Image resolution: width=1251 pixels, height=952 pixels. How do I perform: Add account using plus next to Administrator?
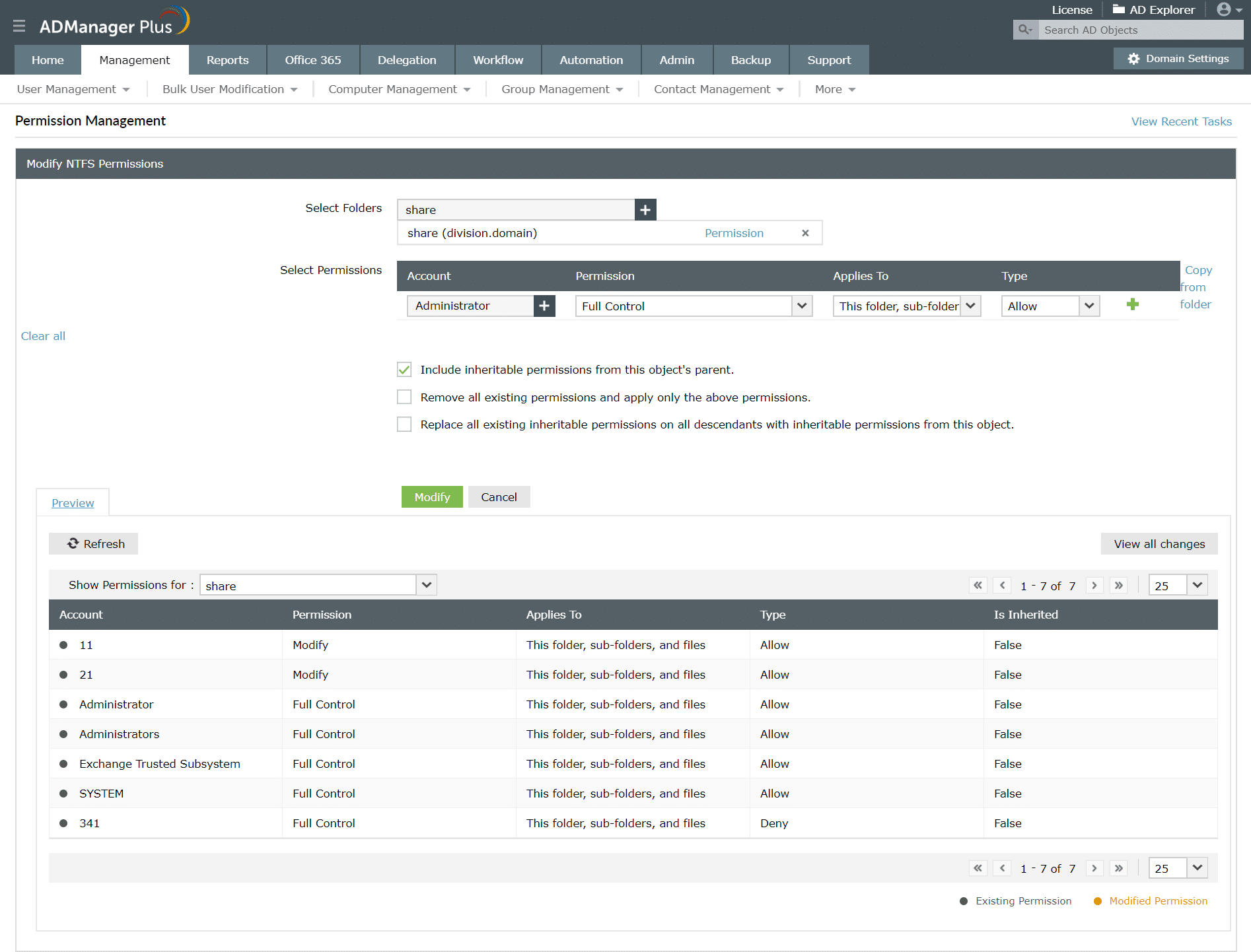(544, 306)
